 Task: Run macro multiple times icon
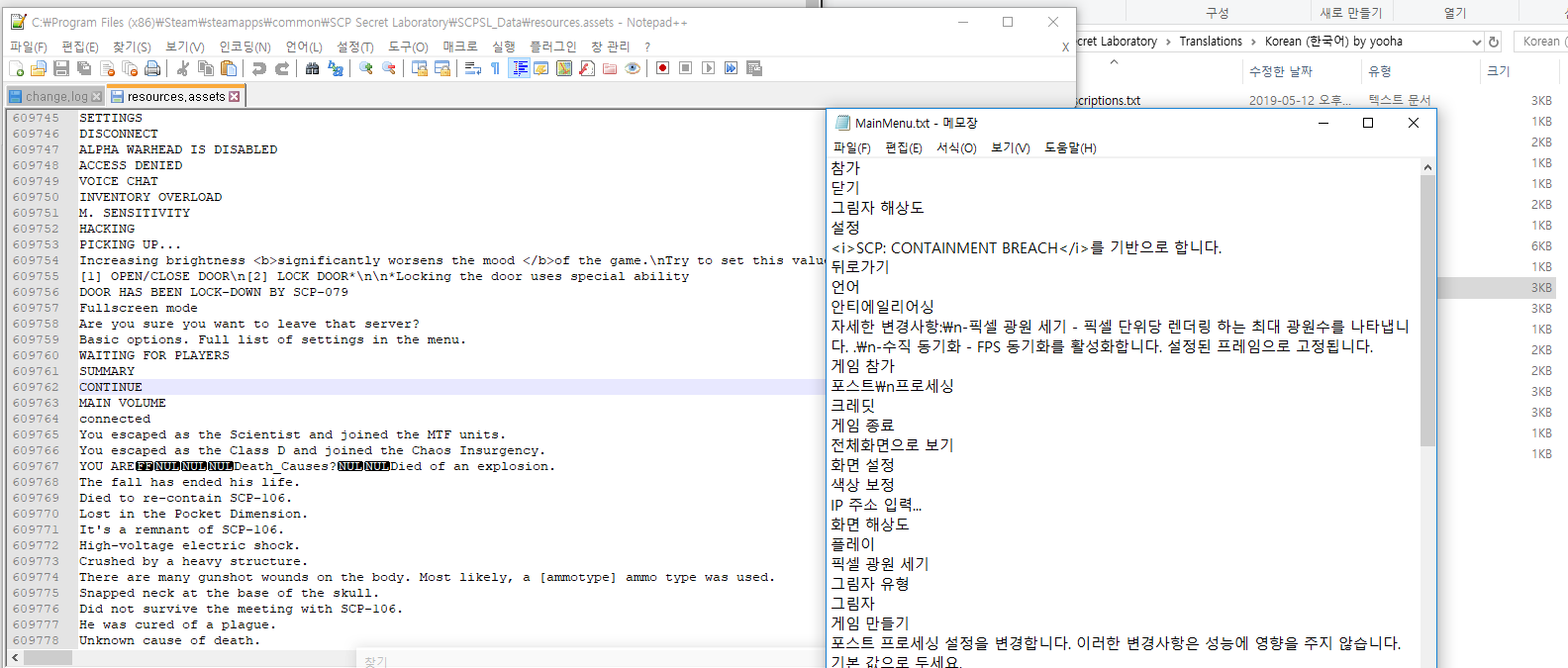(732, 68)
